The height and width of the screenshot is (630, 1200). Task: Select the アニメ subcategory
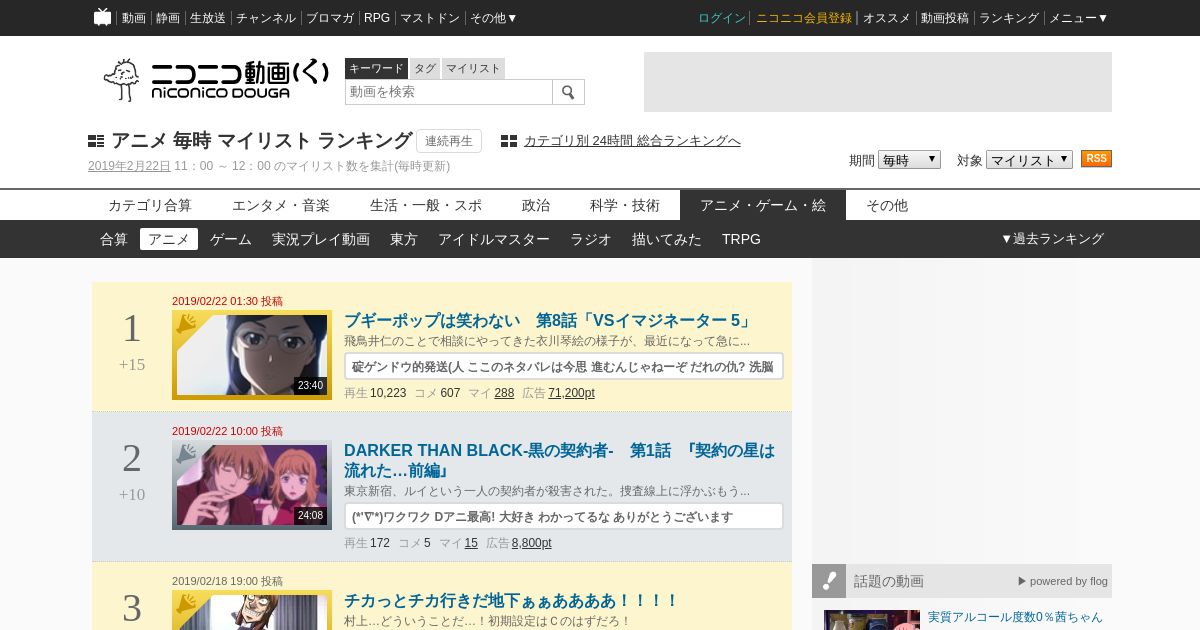tap(169, 239)
